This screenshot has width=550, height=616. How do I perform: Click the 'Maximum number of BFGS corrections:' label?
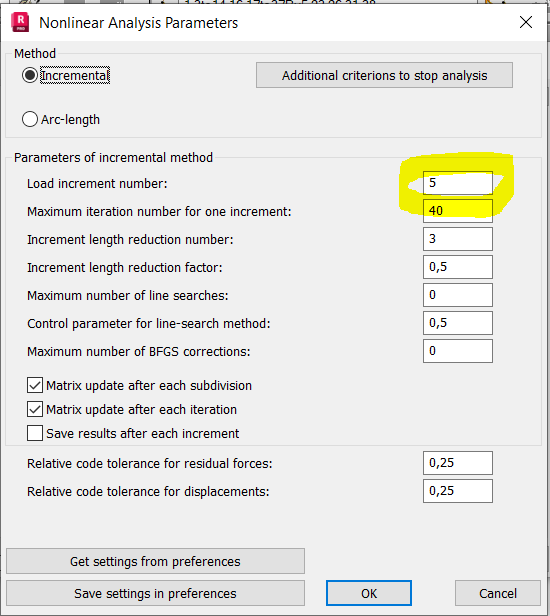(x=139, y=352)
